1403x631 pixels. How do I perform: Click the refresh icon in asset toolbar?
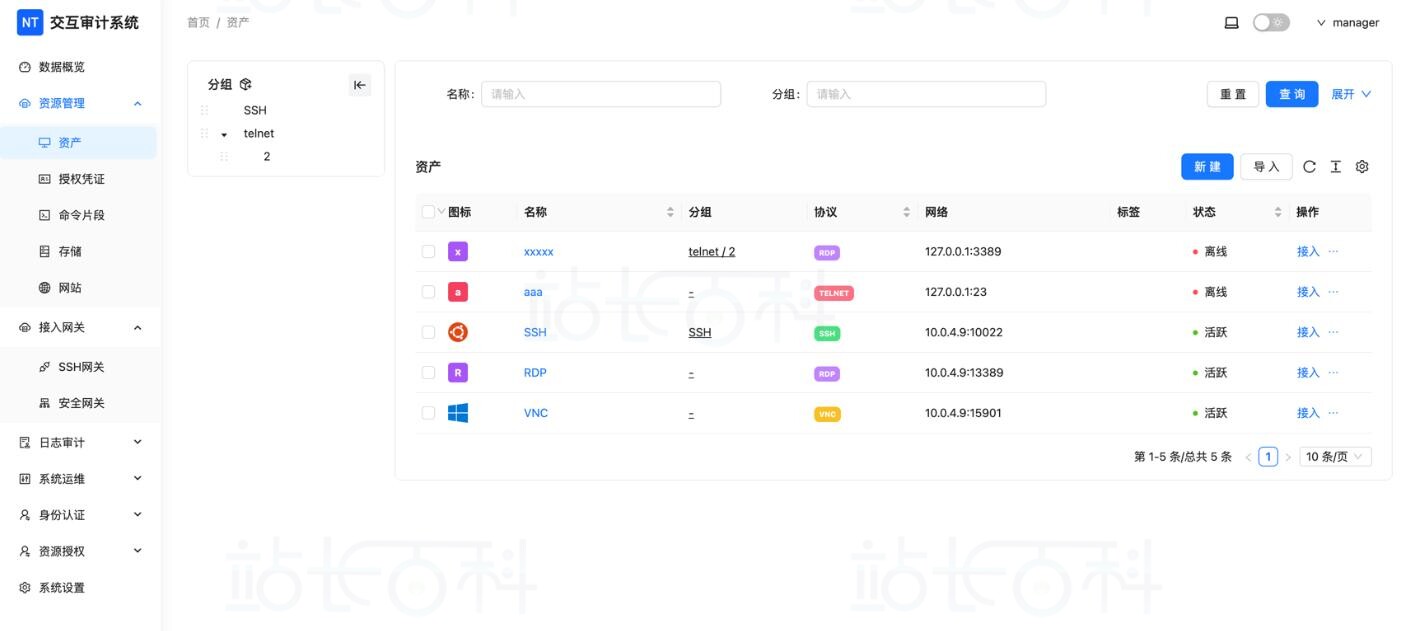pos(1309,167)
